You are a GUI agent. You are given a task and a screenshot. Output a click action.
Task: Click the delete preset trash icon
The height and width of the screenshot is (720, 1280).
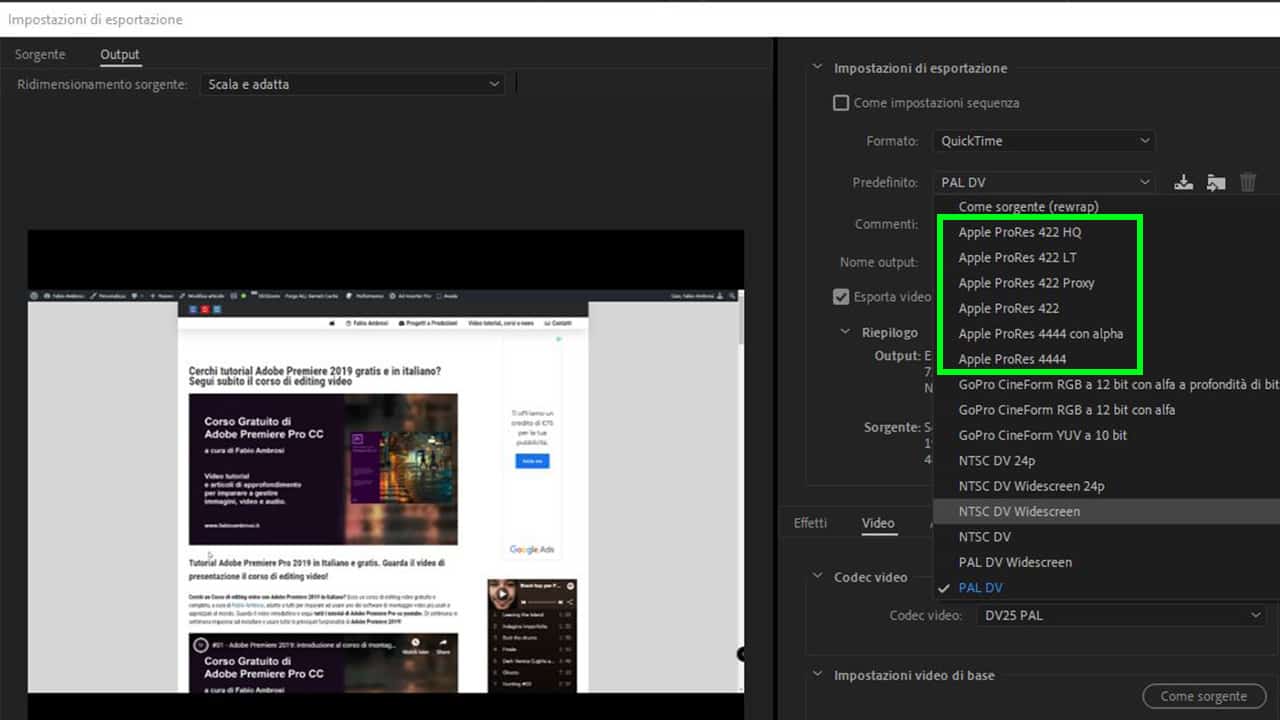(1248, 182)
